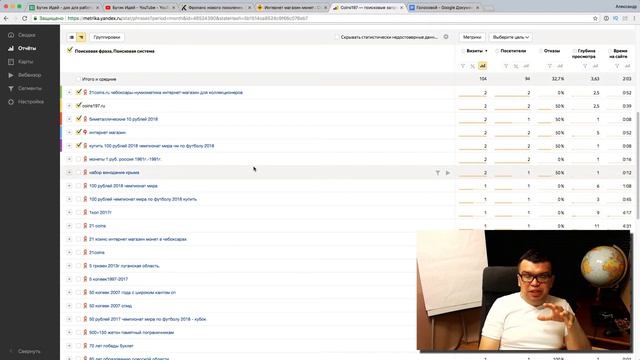Click the Настройка gear sidebar icon
Image resolution: width=640 pixels, height=360 pixels.
click(11, 102)
